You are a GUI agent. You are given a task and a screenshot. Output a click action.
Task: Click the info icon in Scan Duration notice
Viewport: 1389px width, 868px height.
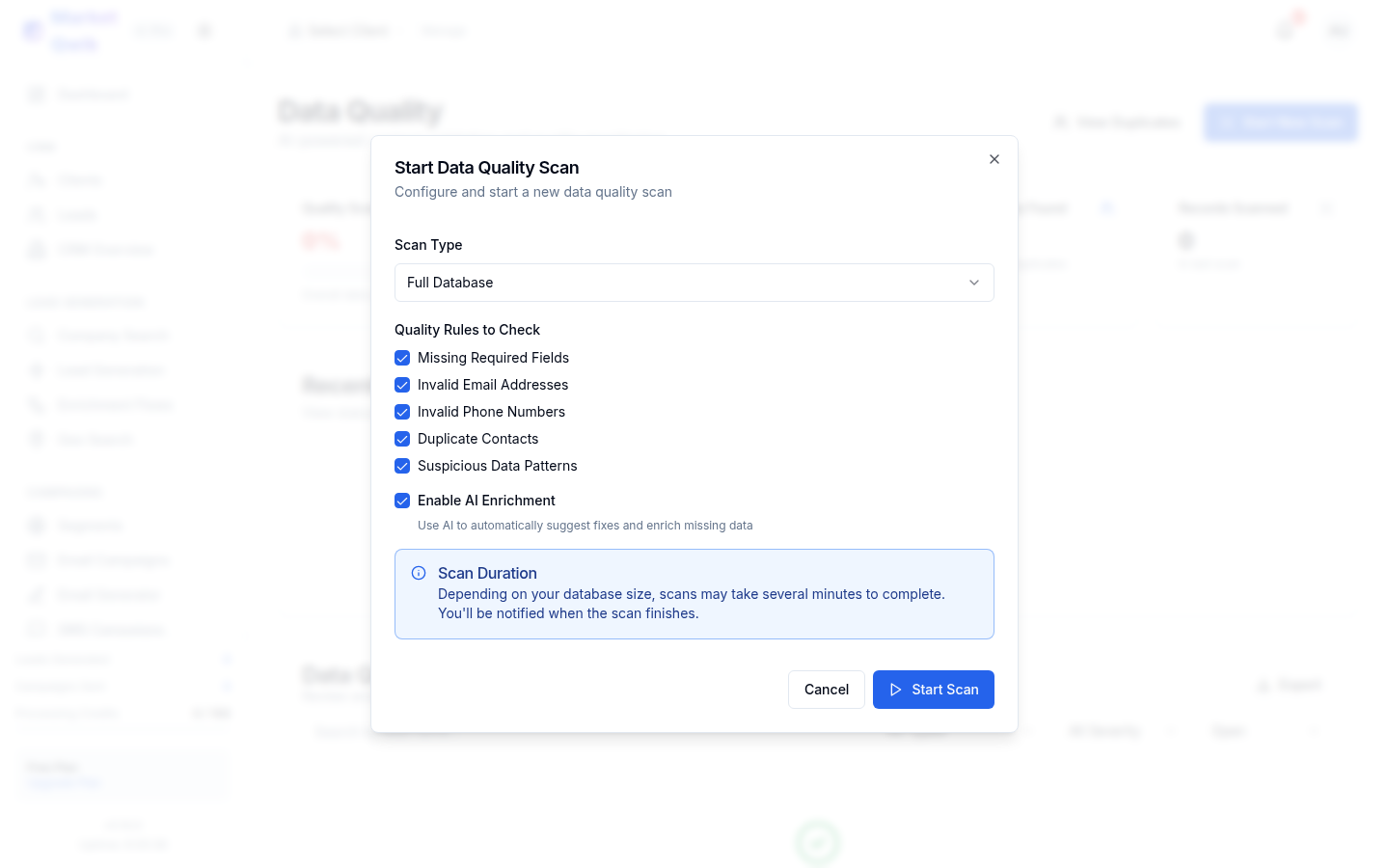click(418, 572)
